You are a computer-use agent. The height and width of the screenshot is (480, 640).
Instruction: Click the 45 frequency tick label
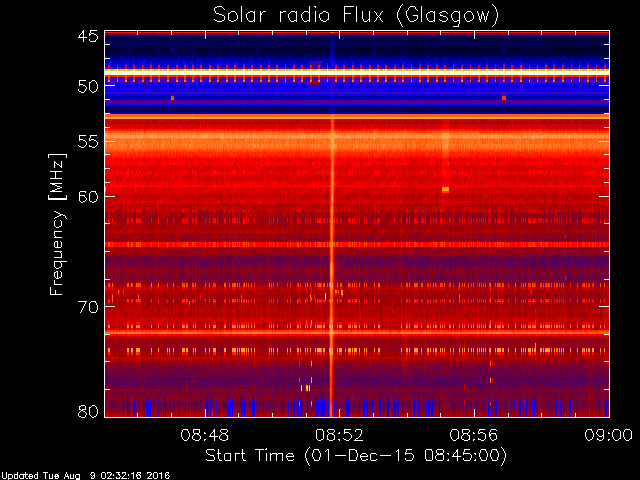click(88, 36)
